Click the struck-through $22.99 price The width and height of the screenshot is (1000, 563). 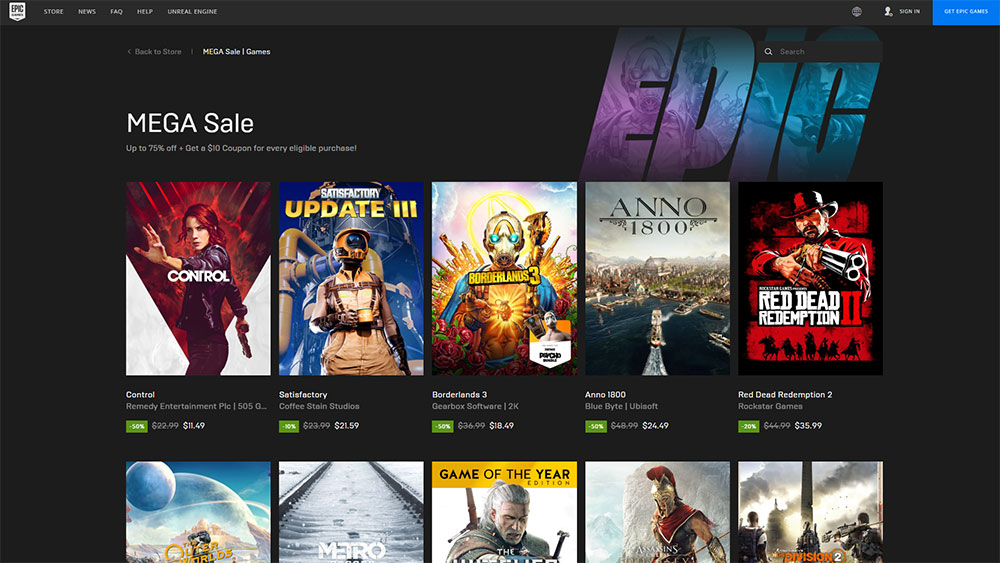[165, 425]
